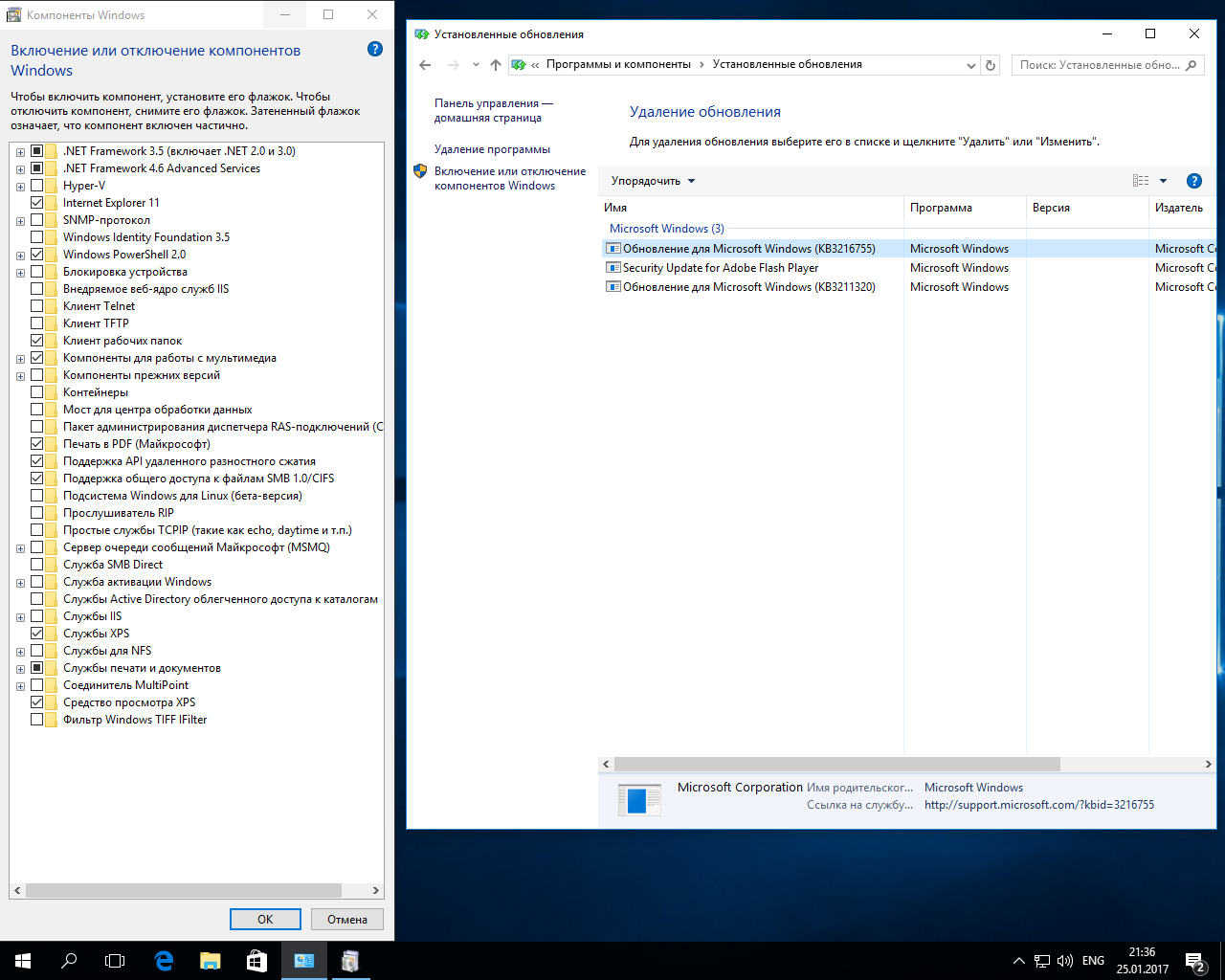The height and width of the screenshot is (980, 1225).
Task: Select Security Update for Adobe Flash Player
Action: pyautogui.click(x=721, y=268)
